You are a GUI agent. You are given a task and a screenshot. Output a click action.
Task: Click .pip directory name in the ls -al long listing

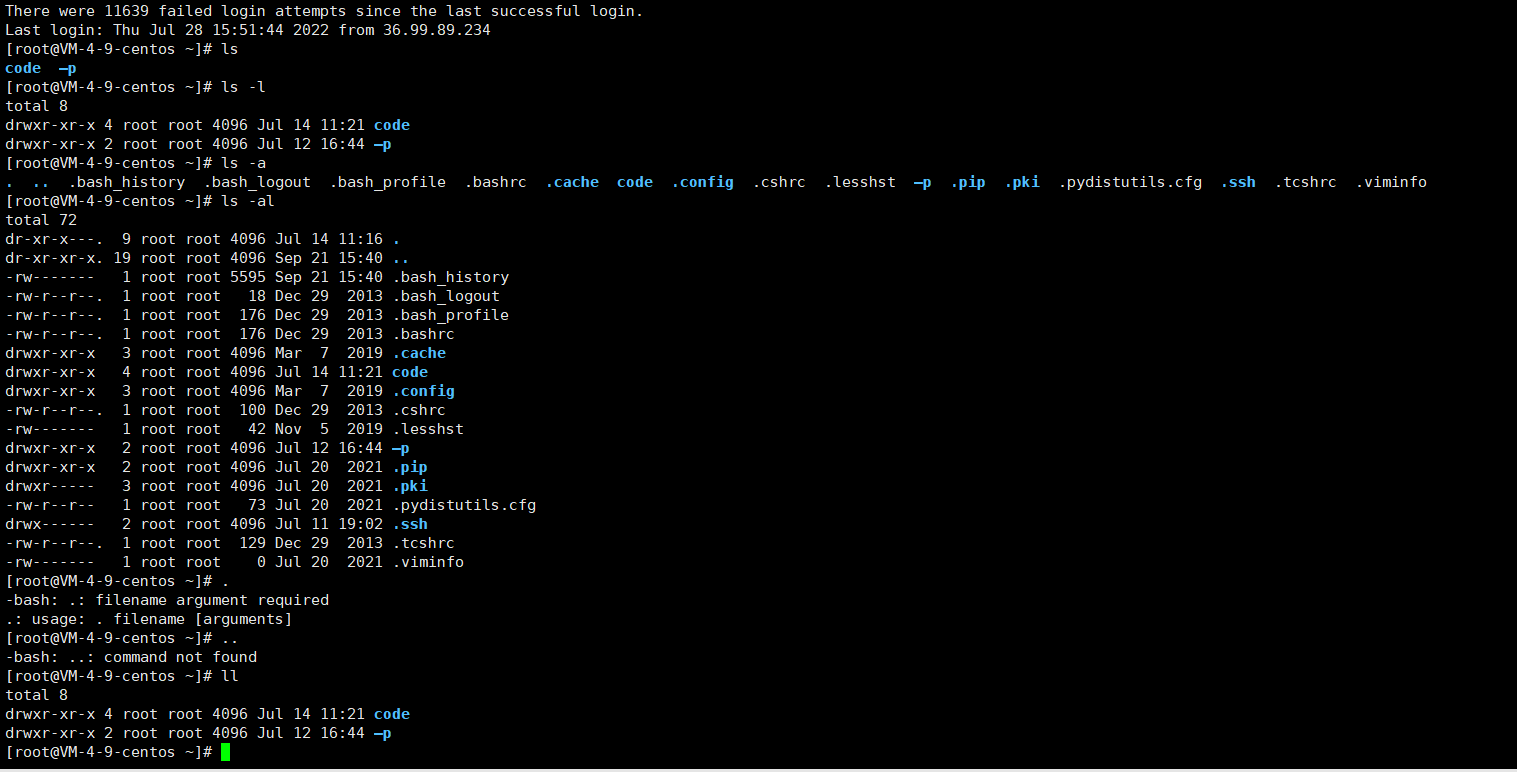[x=410, y=467]
